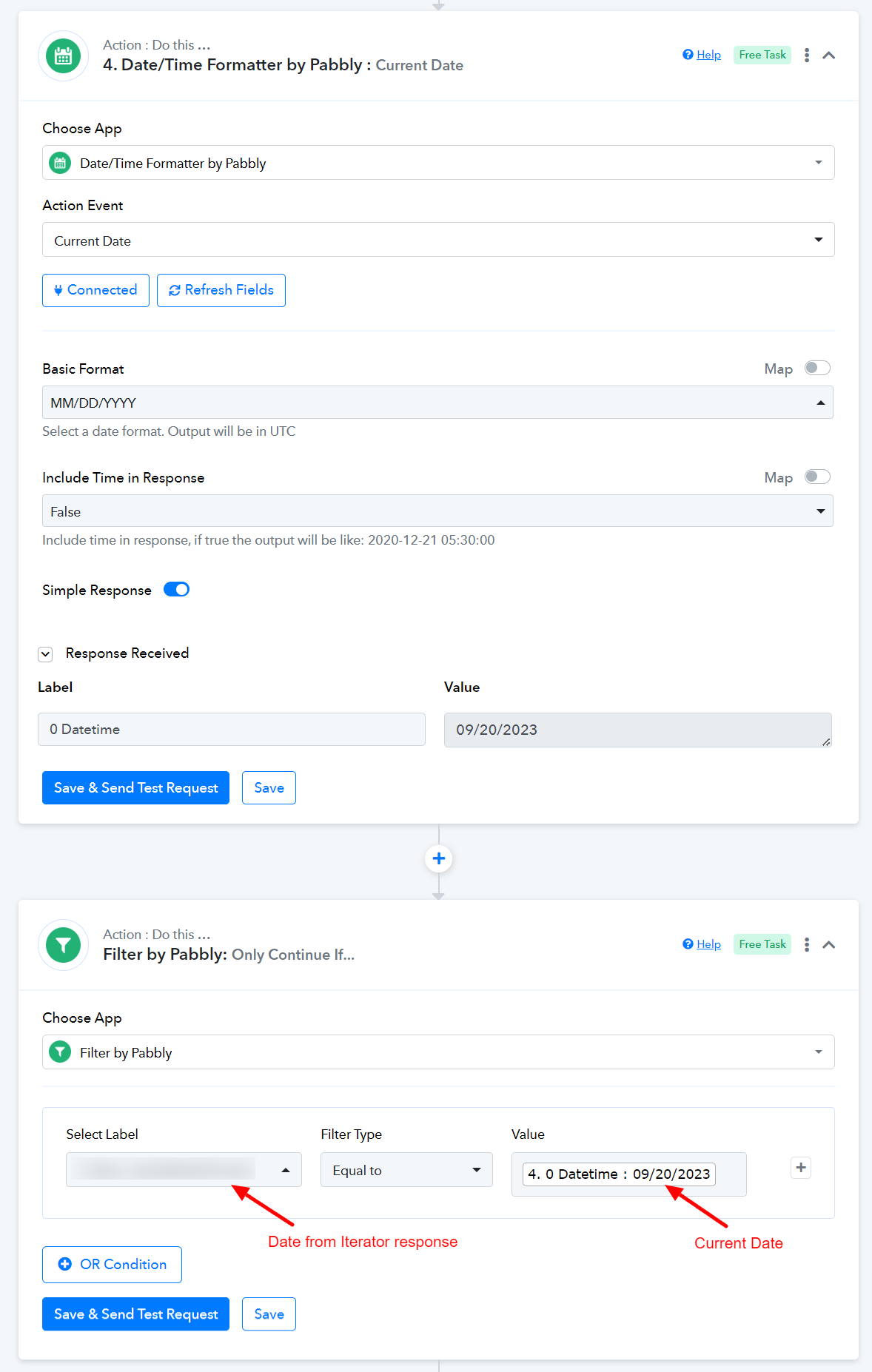The width and height of the screenshot is (872, 1372).
Task: Click Save & Send Test Request in Date/Time step
Action: [x=135, y=788]
